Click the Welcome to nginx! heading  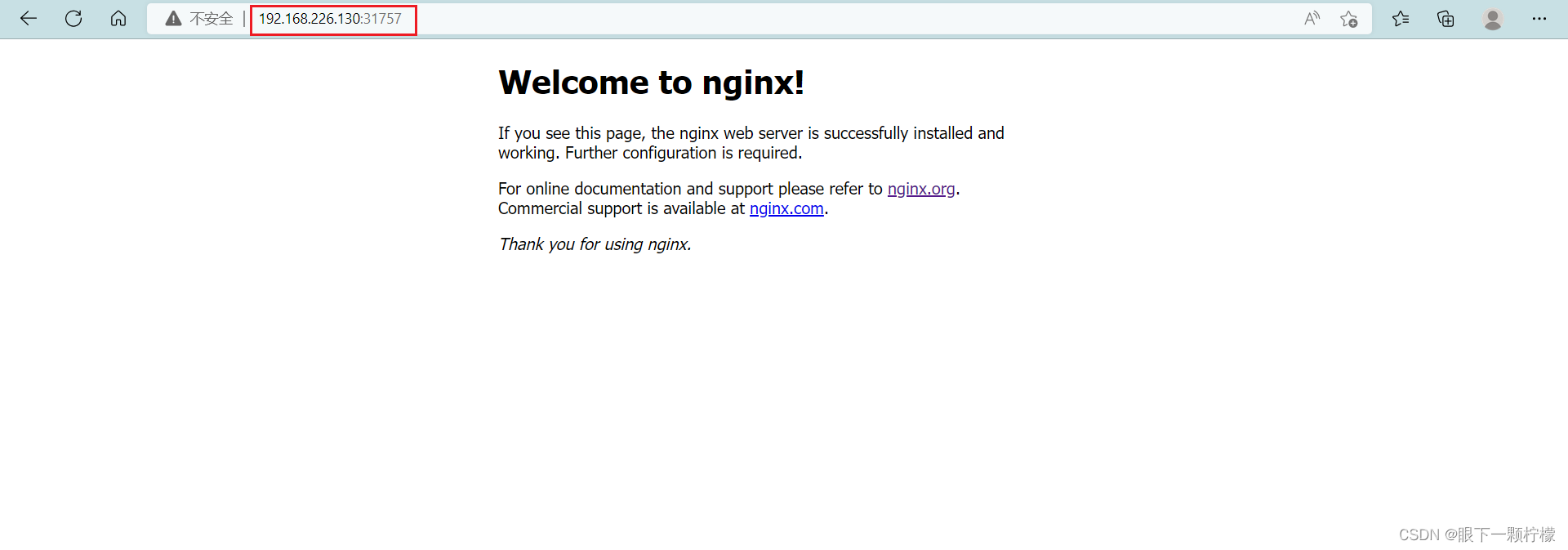pos(652,83)
